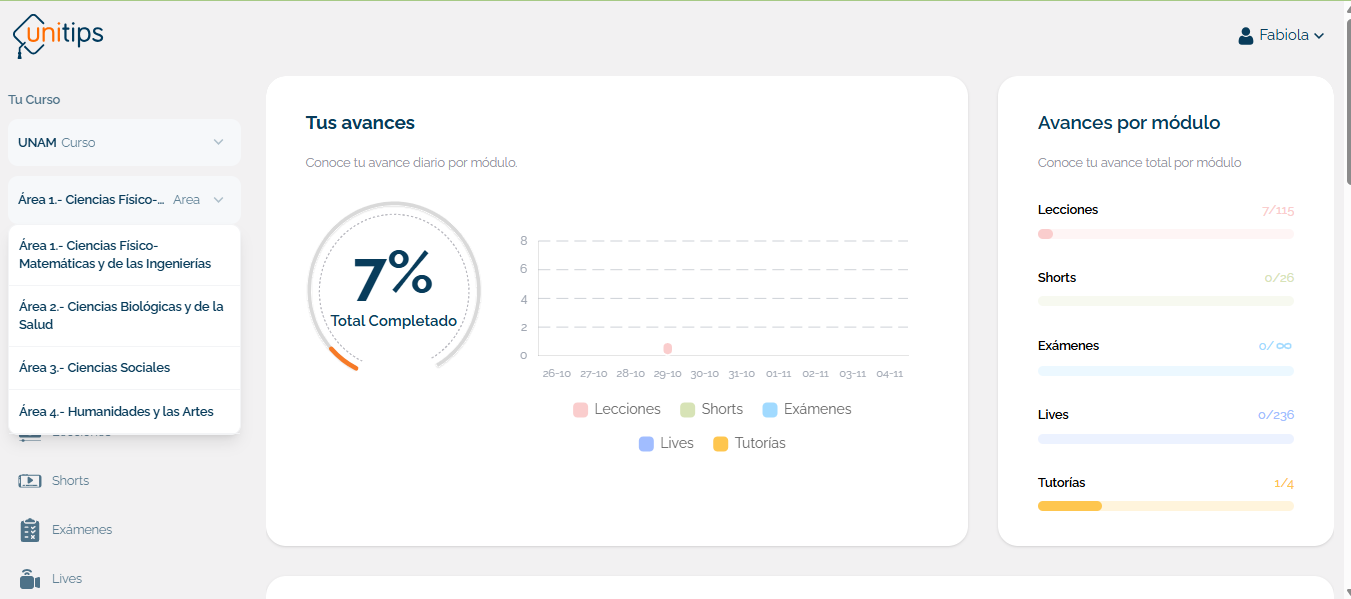Open the Shorts video icon
The image size is (1351, 599).
point(30,481)
